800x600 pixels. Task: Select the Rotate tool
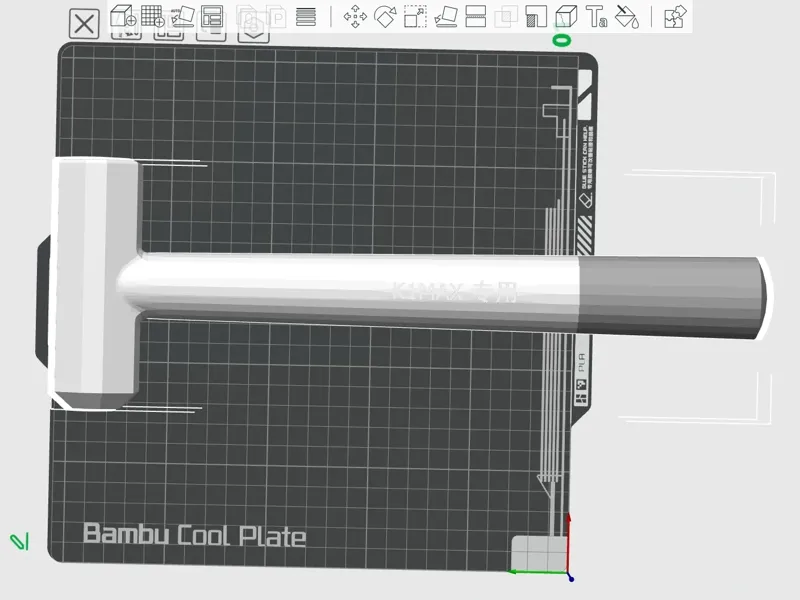385,16
